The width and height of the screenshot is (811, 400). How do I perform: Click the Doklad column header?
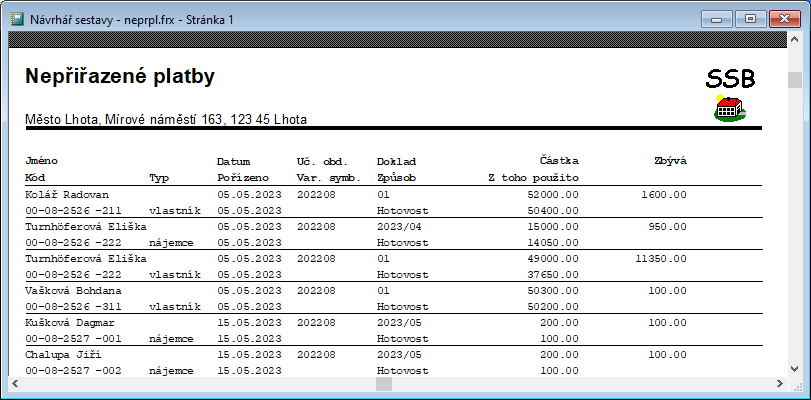coord(396,161)
